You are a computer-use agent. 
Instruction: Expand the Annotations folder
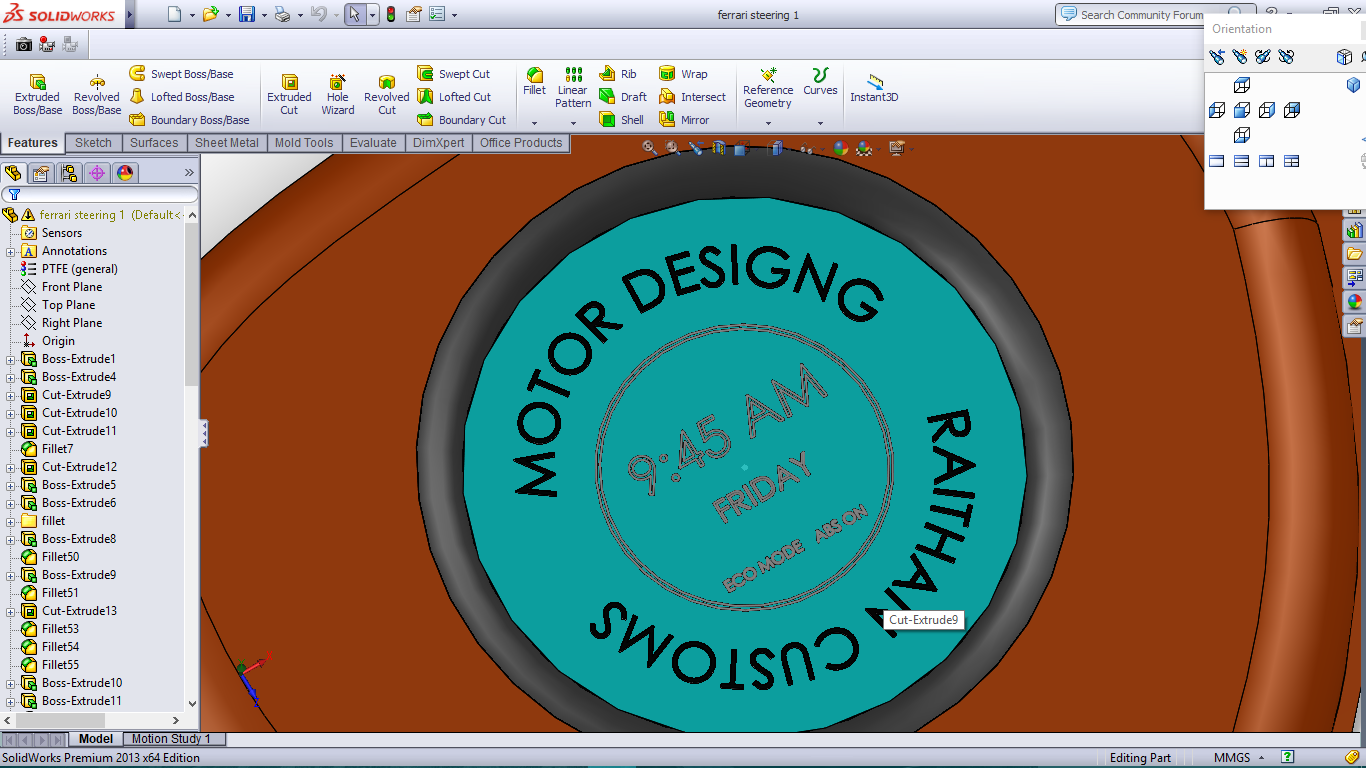pos(11,251)
